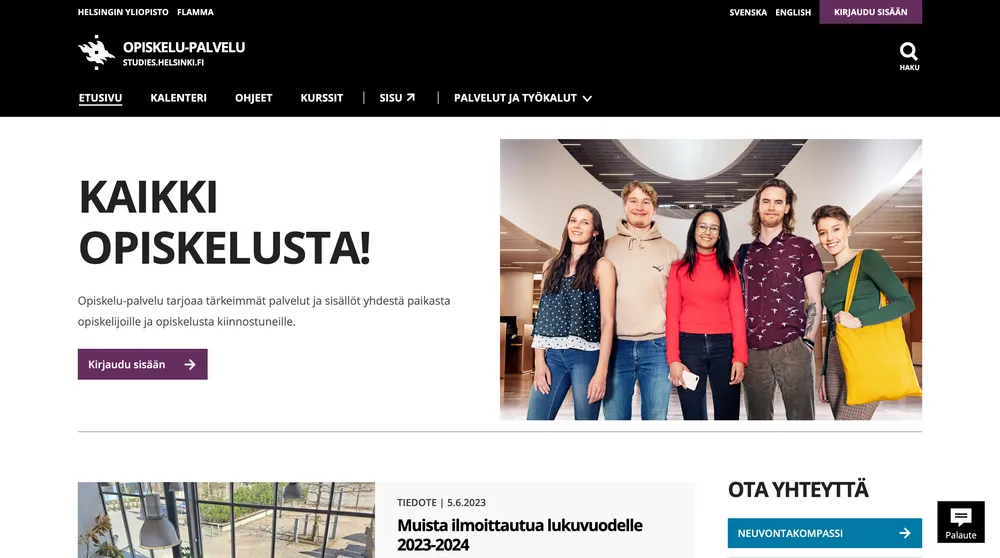
Task: Open the Kurssit navigation item
Action: [x=321, y=98]
